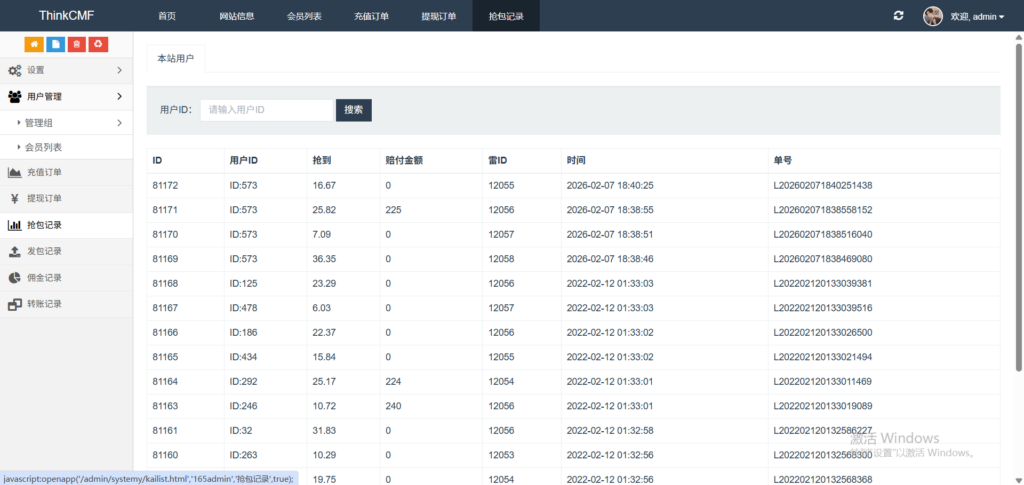Select 会员列表 in the sidebar tree

coord(43,147)
